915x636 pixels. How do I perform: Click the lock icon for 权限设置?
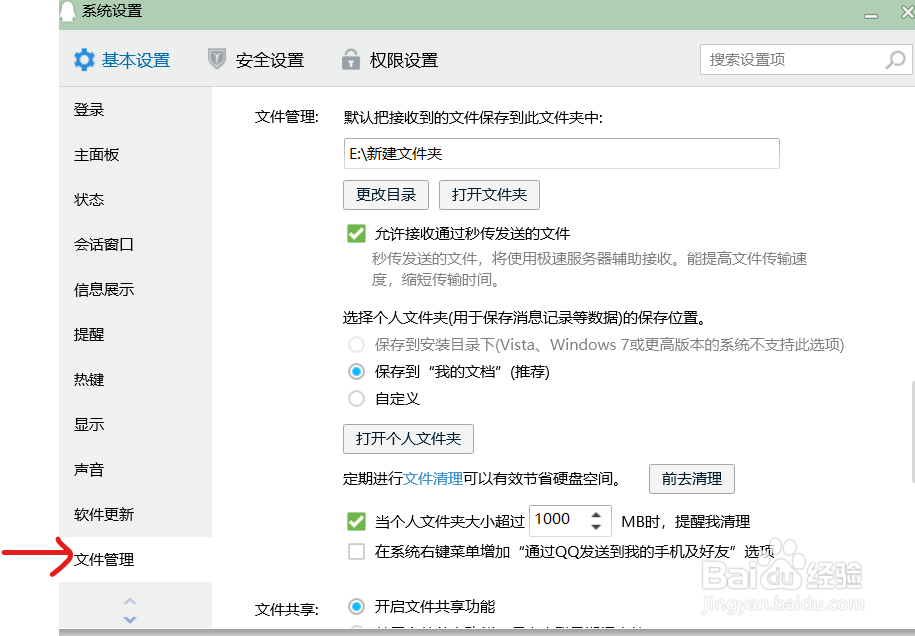pyautogui.click(x=350, y=59)
